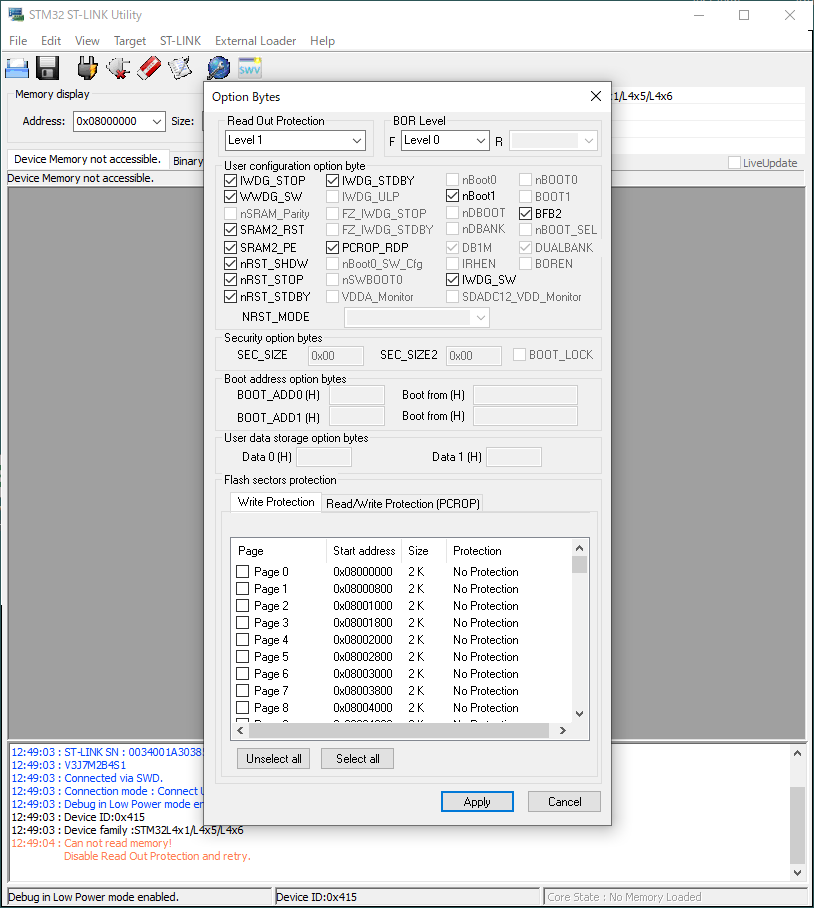Expand the NRST_MODE dropdown
The width and height of the screenshot is (814, 908).
pyautogui.click(x=417, y=317)
